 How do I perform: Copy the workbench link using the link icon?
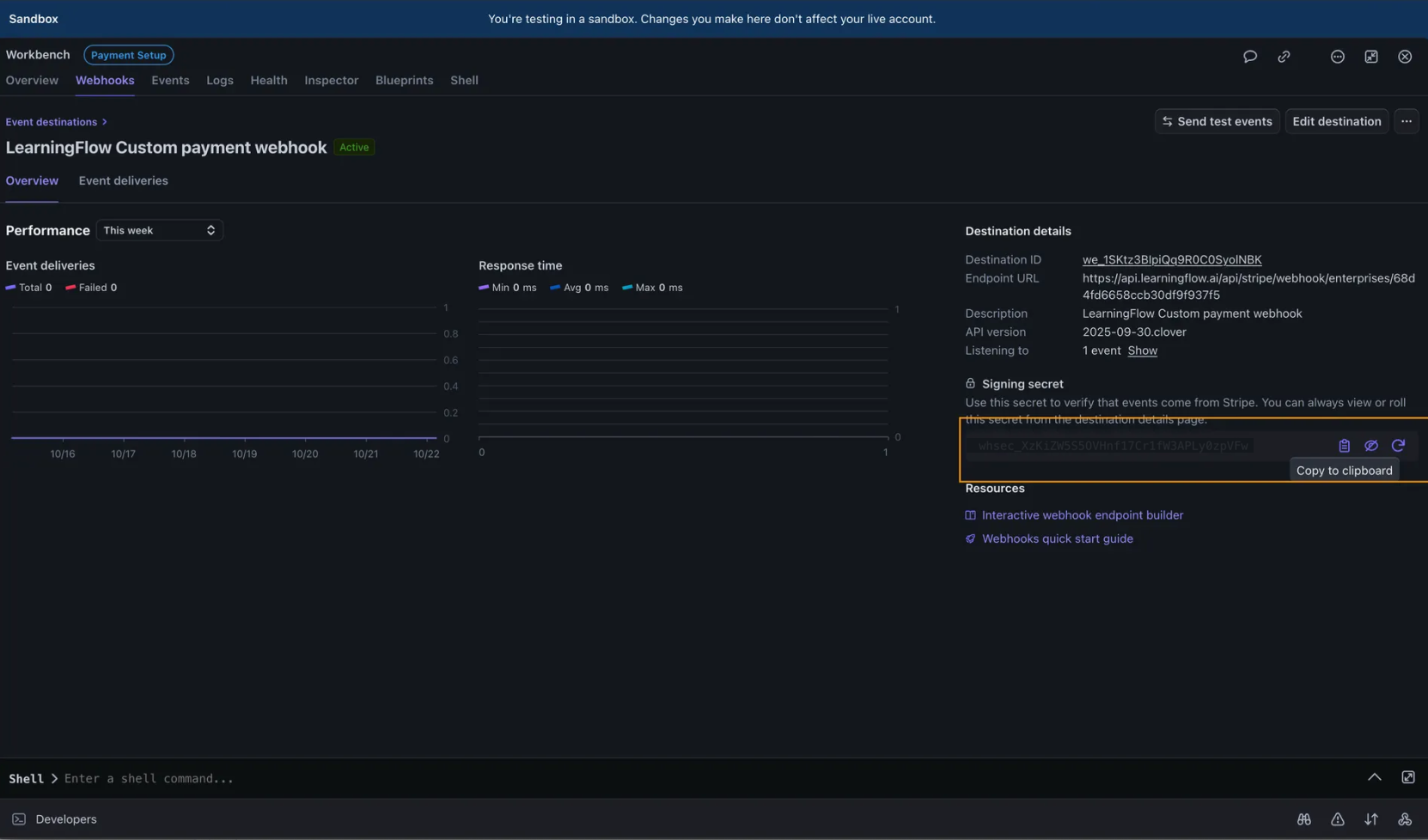tap(1284, 56)
